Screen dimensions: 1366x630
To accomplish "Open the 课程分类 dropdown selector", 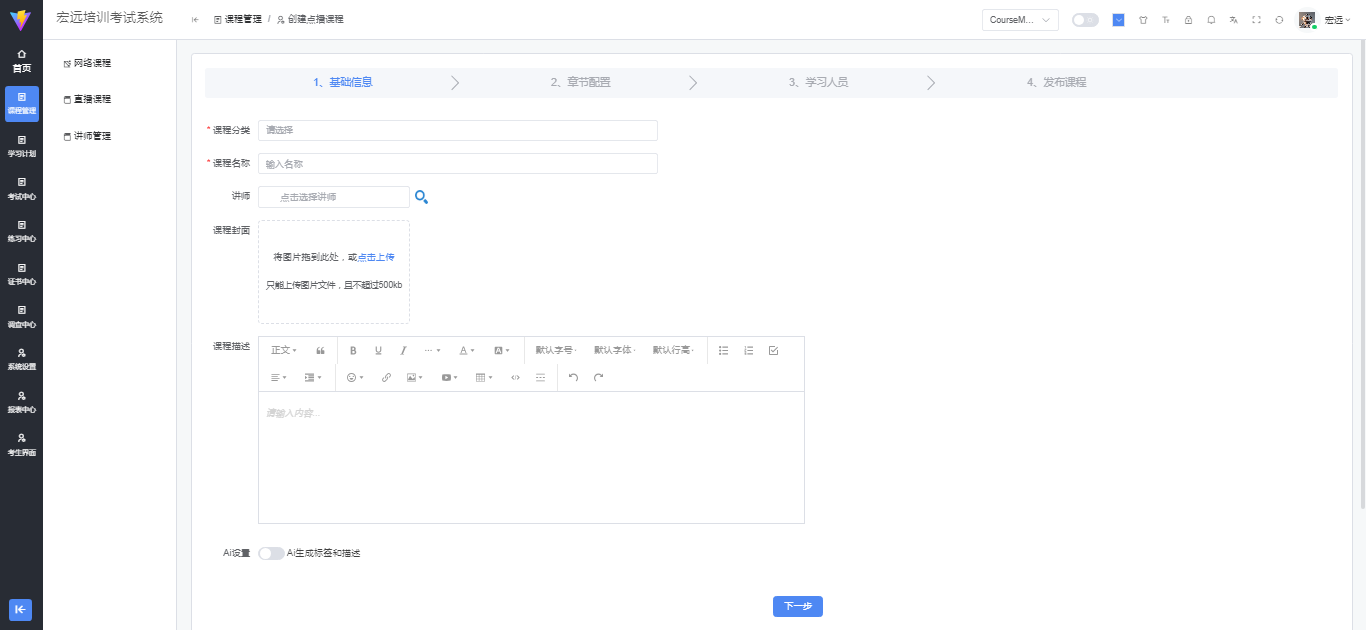I will pos(457,130).
